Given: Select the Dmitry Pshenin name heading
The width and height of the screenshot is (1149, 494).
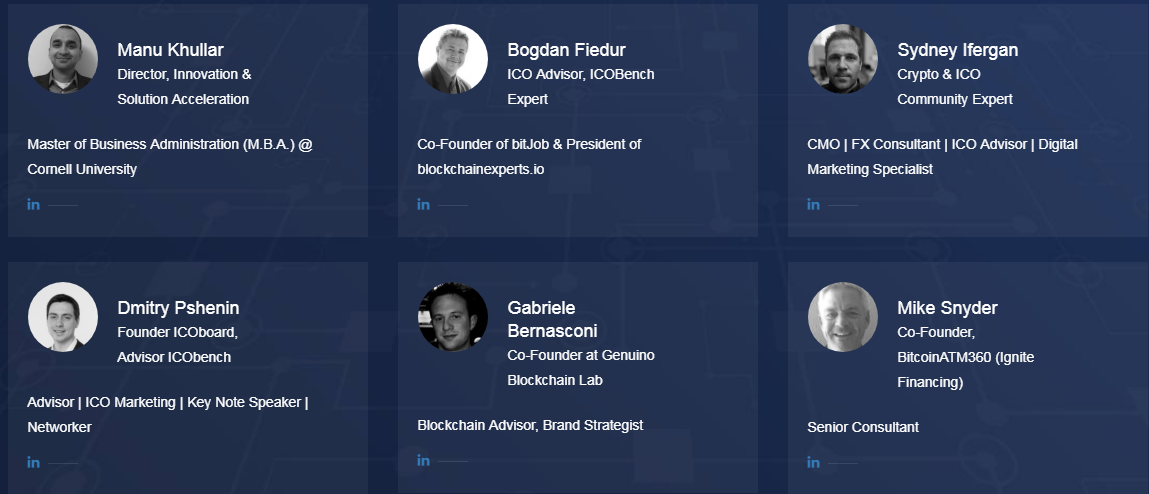Looking at the screenshot, I should [178, 308].
